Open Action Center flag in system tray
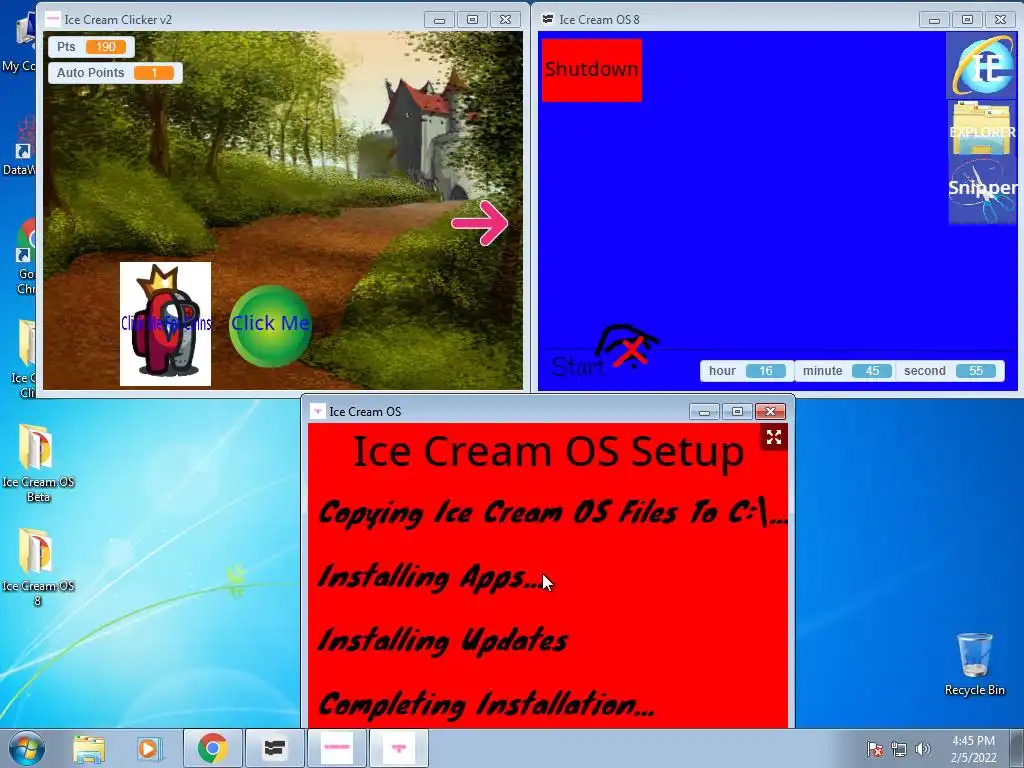1024x768 pixels. pyautogui.click(x=874, y=749)
